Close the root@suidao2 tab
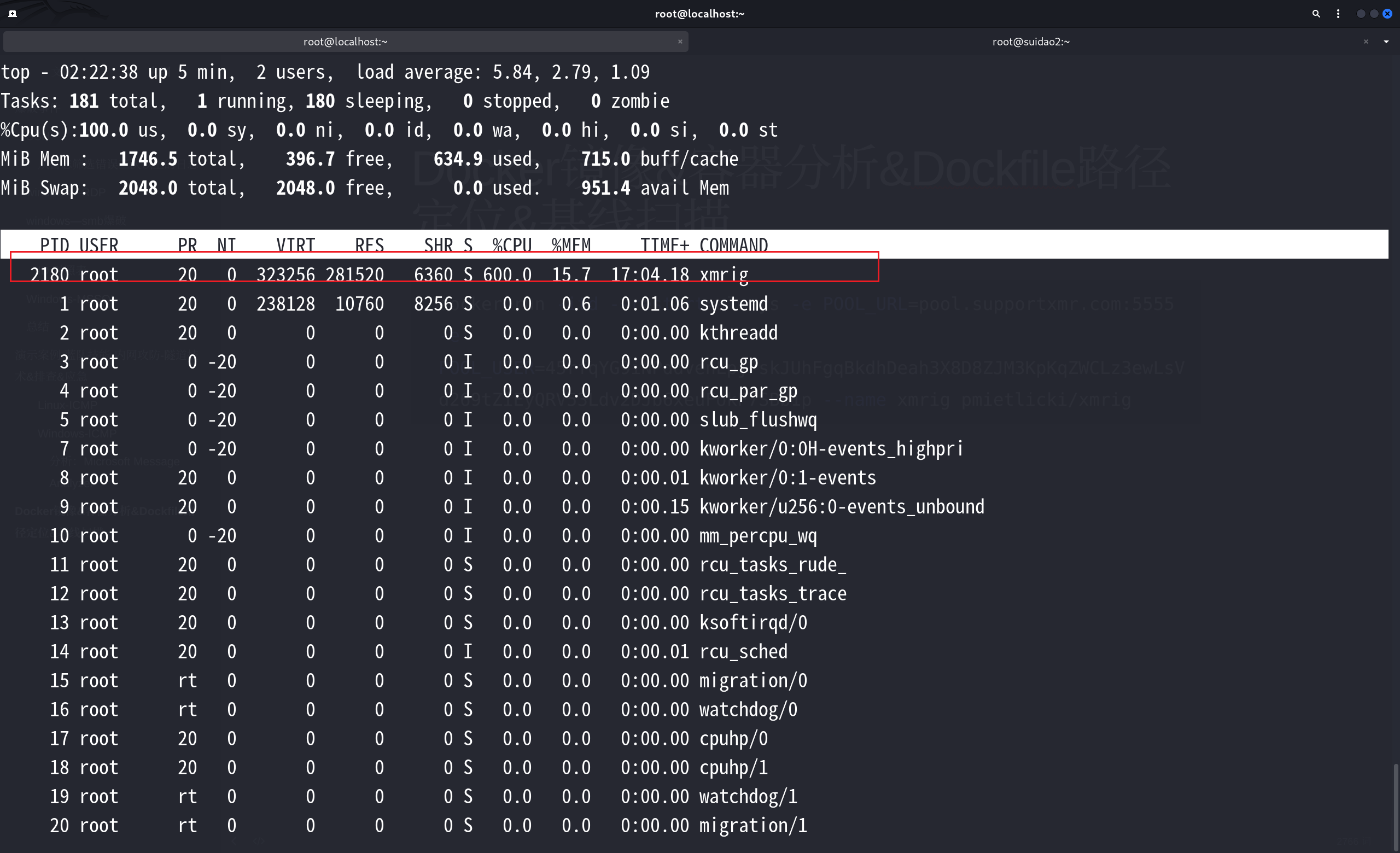Viewport: 1400px width, 853px height. coord(1366,42)
